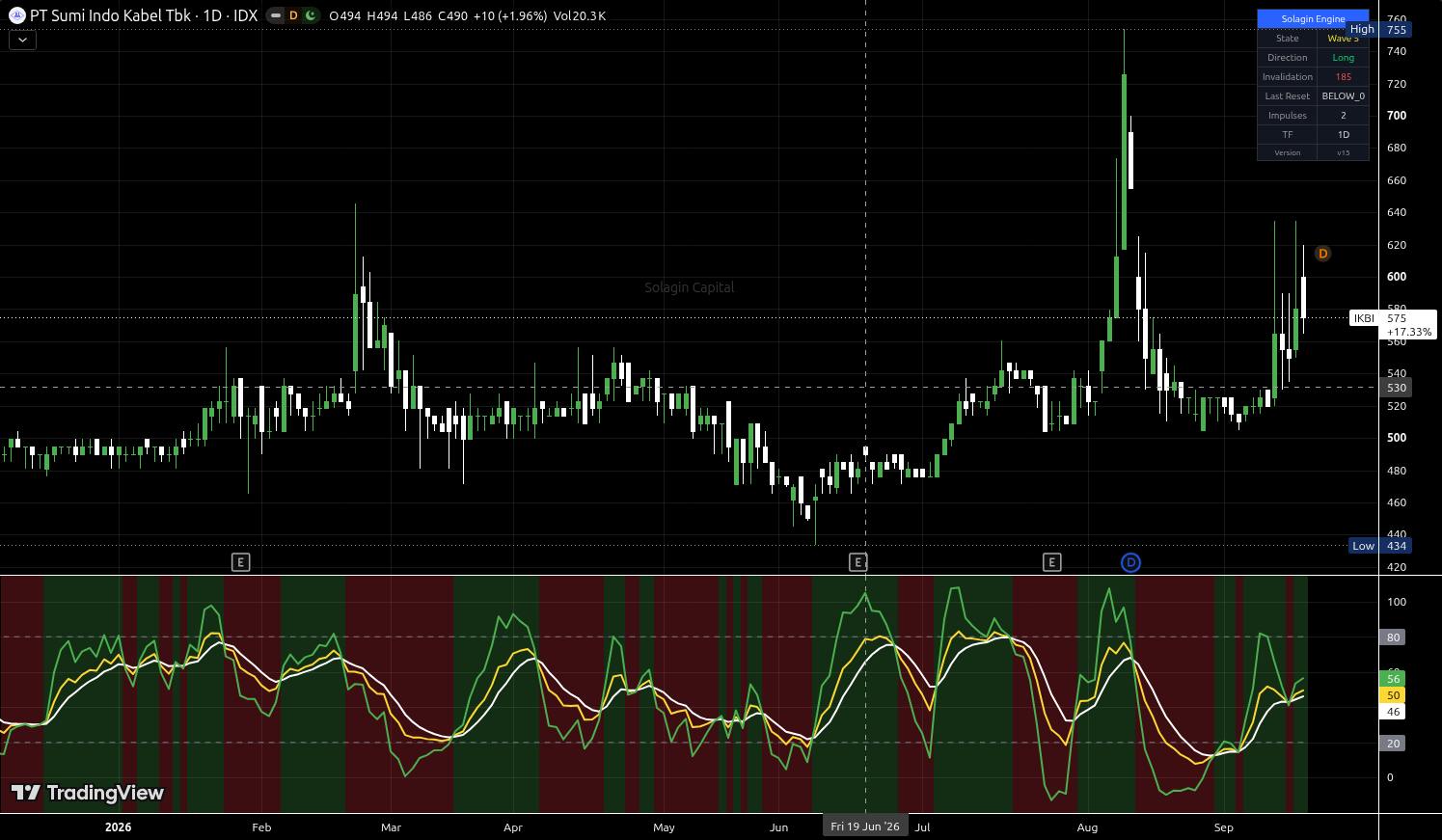Click the IKBI 575 last price label
The image size is (1442, 840).
pos(1394,324)
